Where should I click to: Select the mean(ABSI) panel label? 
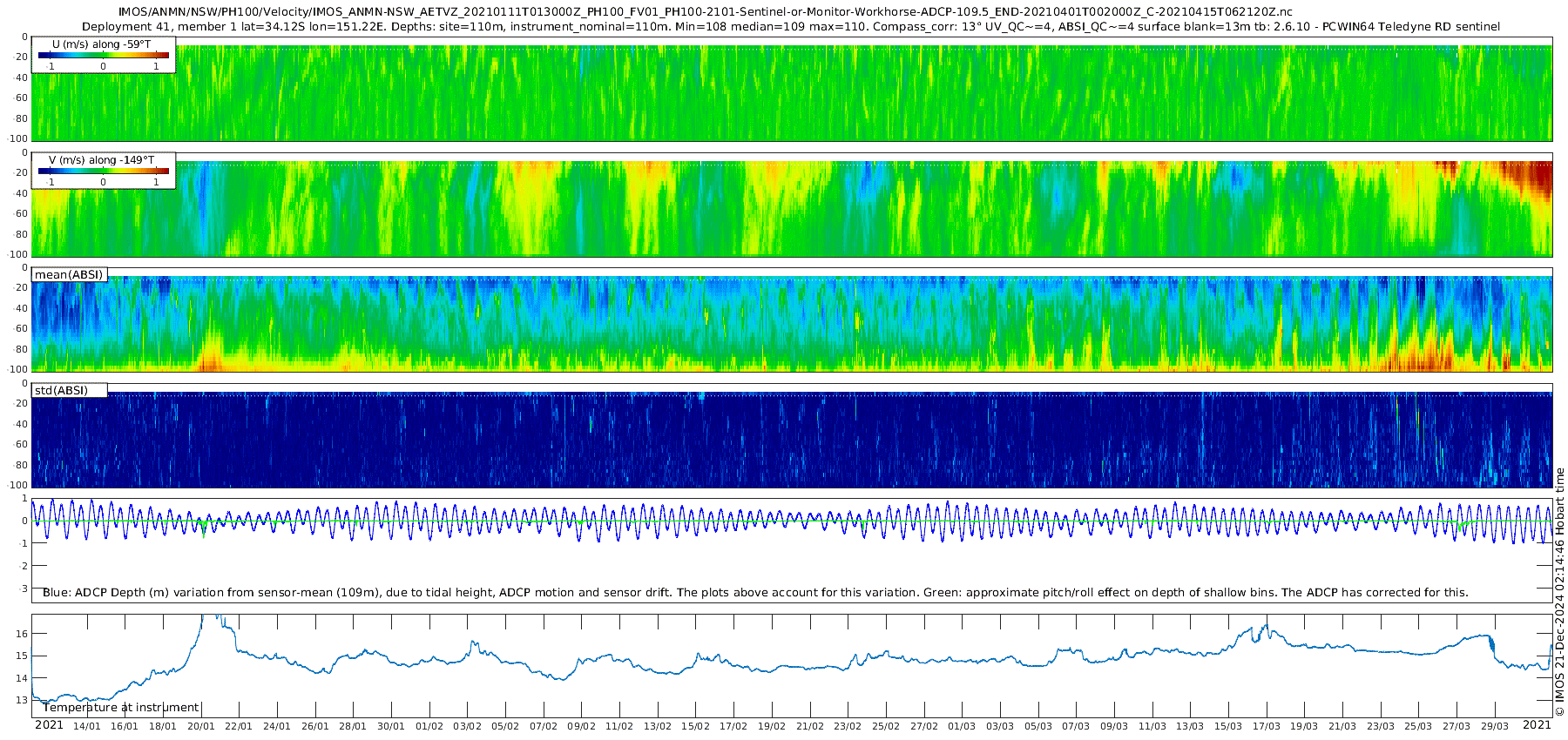69,275
